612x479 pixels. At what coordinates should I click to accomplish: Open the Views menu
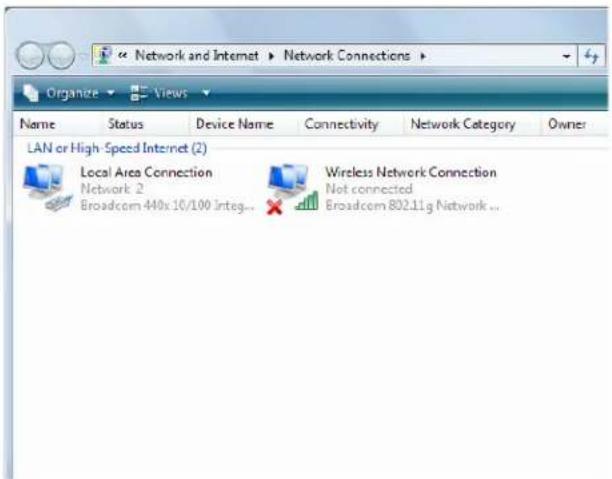click(x=171, y=93)
